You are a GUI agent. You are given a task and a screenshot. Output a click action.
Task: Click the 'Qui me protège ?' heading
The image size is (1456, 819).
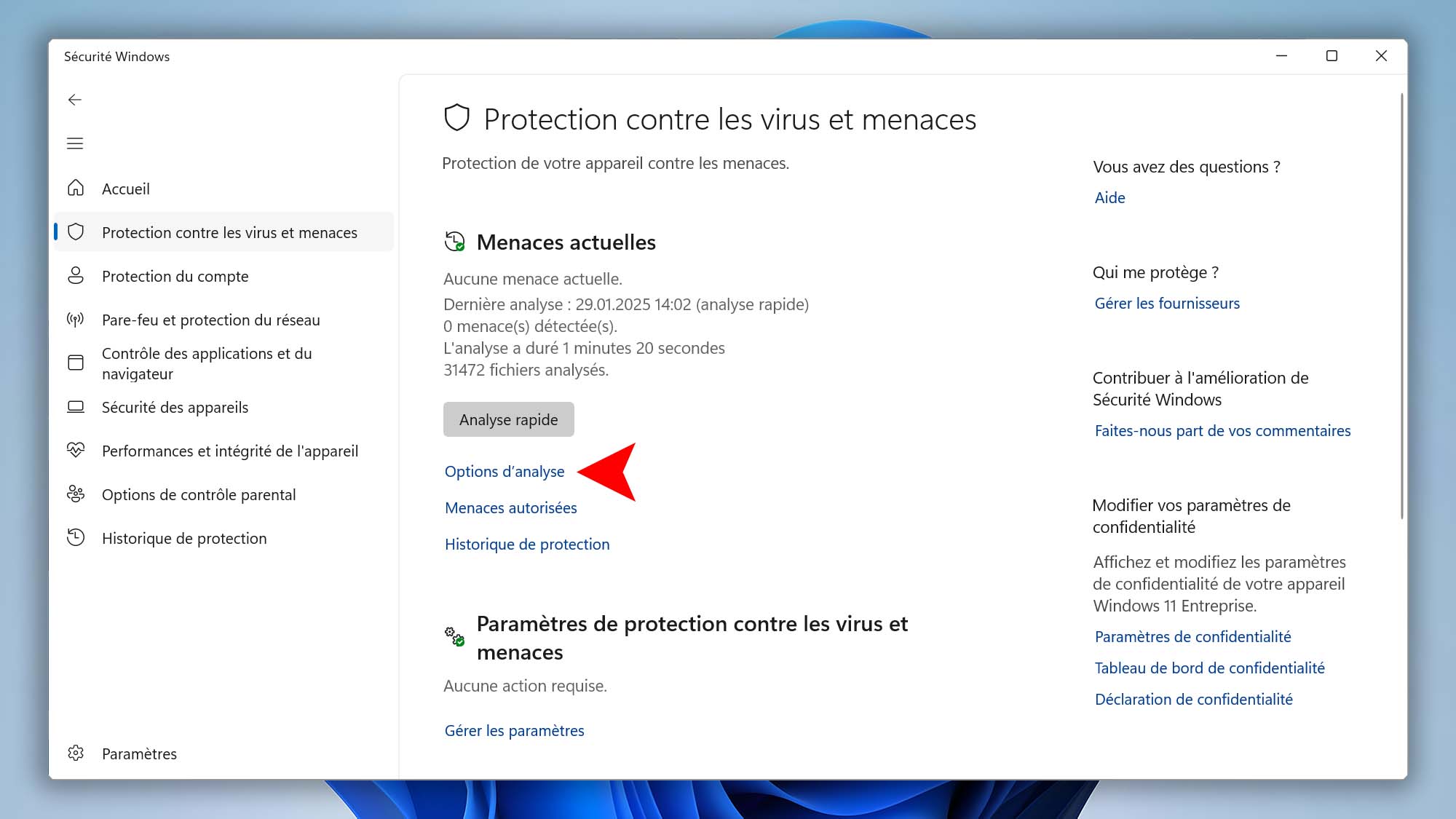[1155, 272]
